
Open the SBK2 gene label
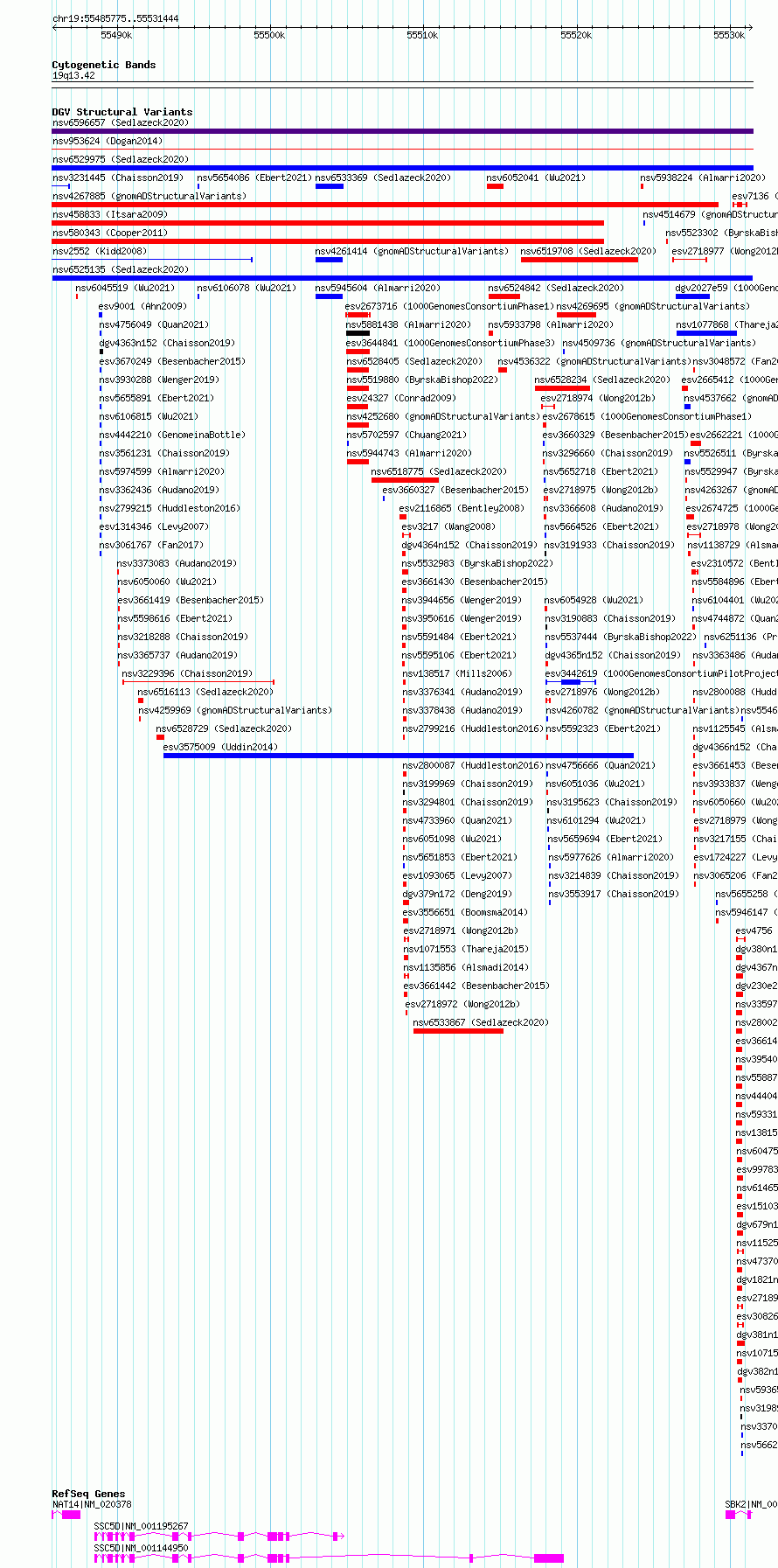click(751, 1504)
